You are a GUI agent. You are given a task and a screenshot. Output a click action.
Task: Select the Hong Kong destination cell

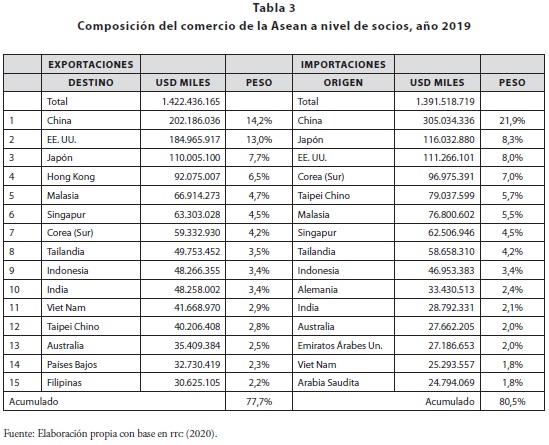91,176
